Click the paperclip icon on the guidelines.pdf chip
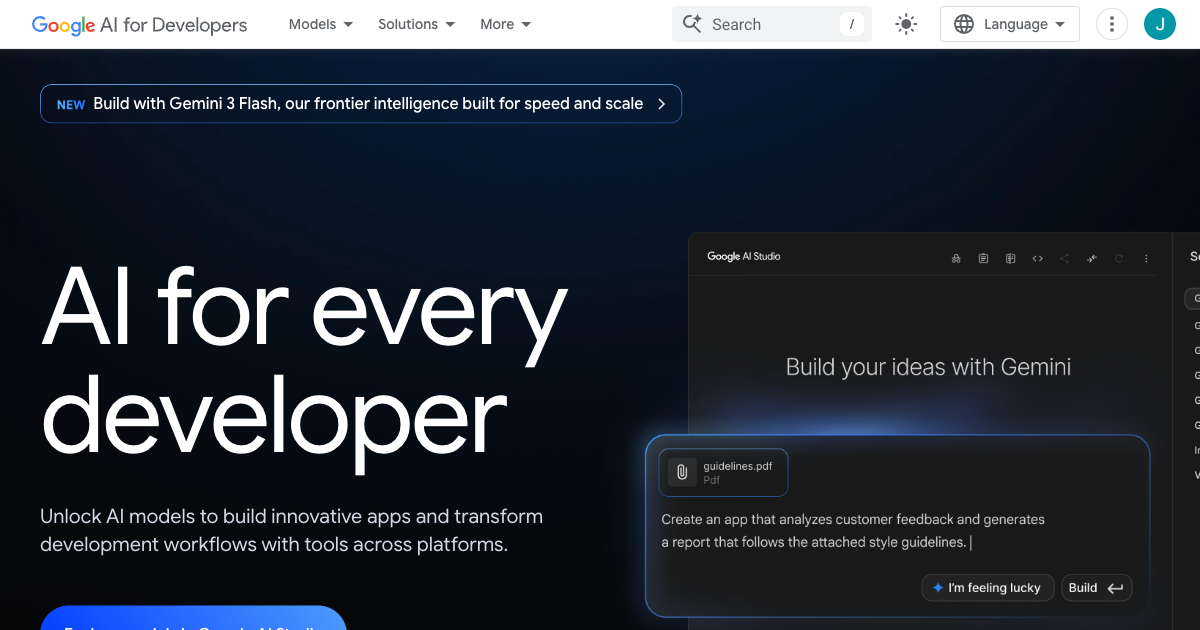Screen dimensions: 1200x630 point(682,472)
